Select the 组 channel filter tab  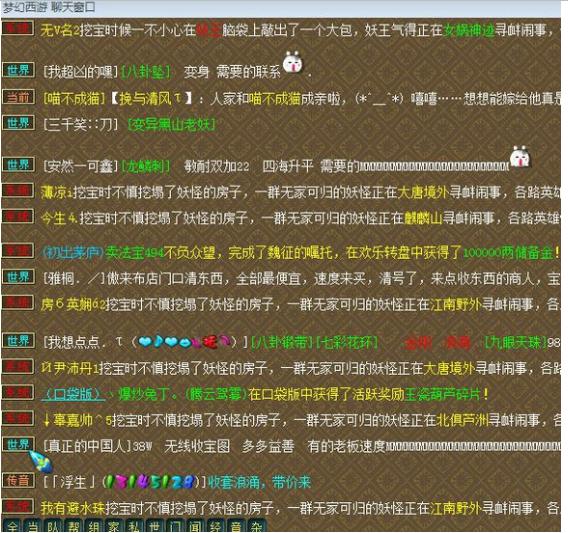coord(93,526)
